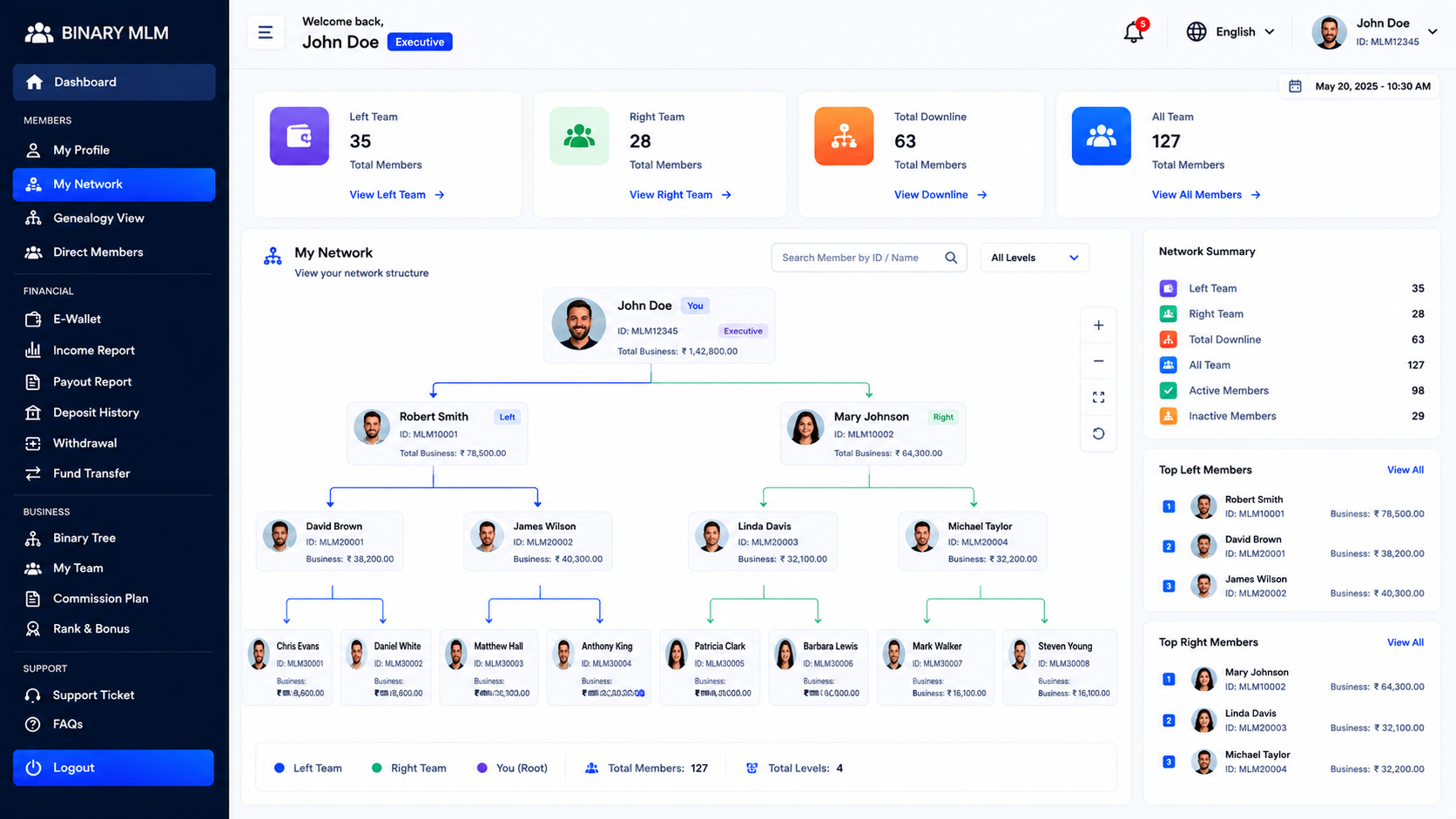Viewport: 1456px width, 819px height.
Task: Open the All Levels dropdown
Action: (1035, 258)
